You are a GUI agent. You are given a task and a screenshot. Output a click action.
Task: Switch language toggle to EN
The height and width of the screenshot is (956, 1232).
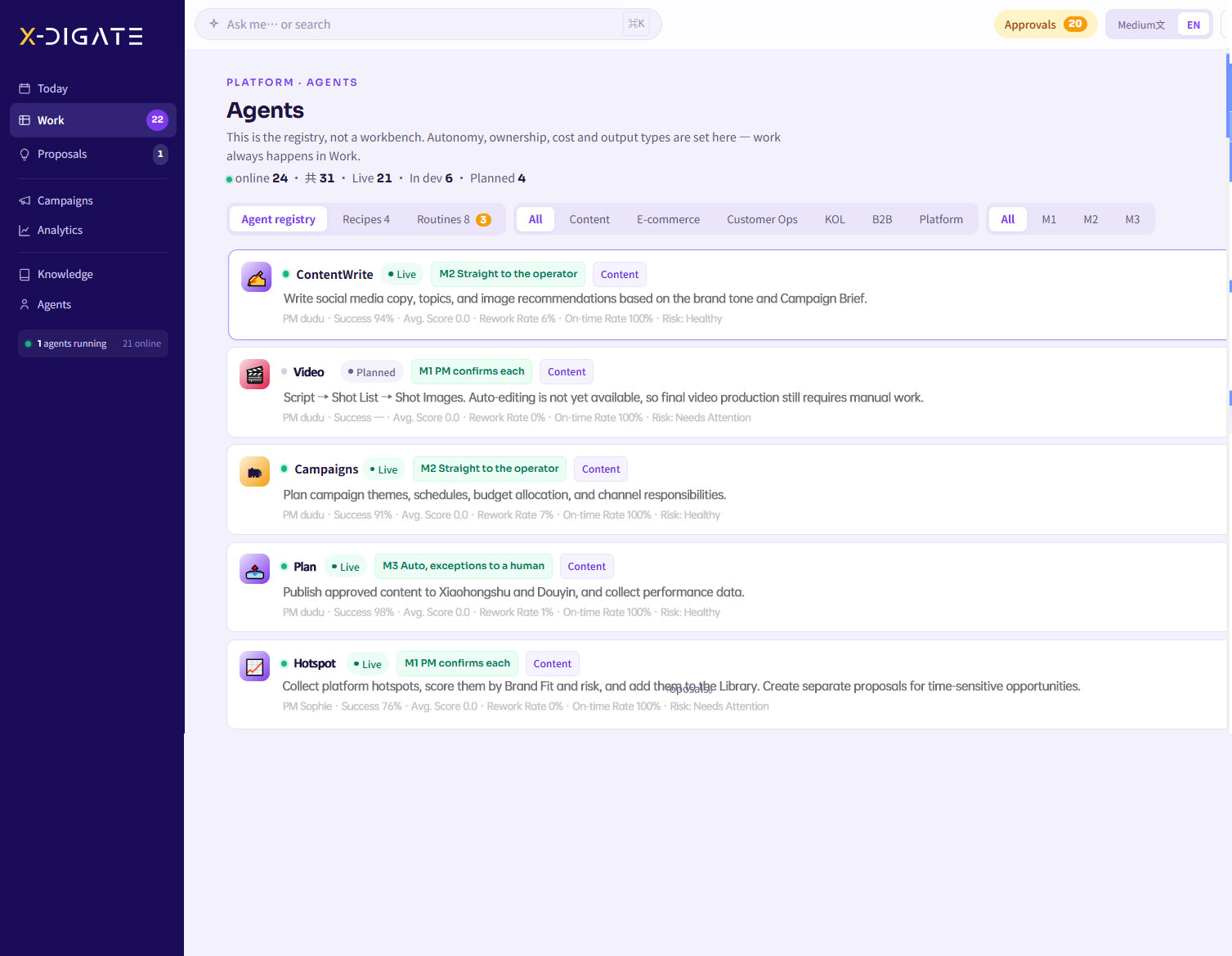1194,25
